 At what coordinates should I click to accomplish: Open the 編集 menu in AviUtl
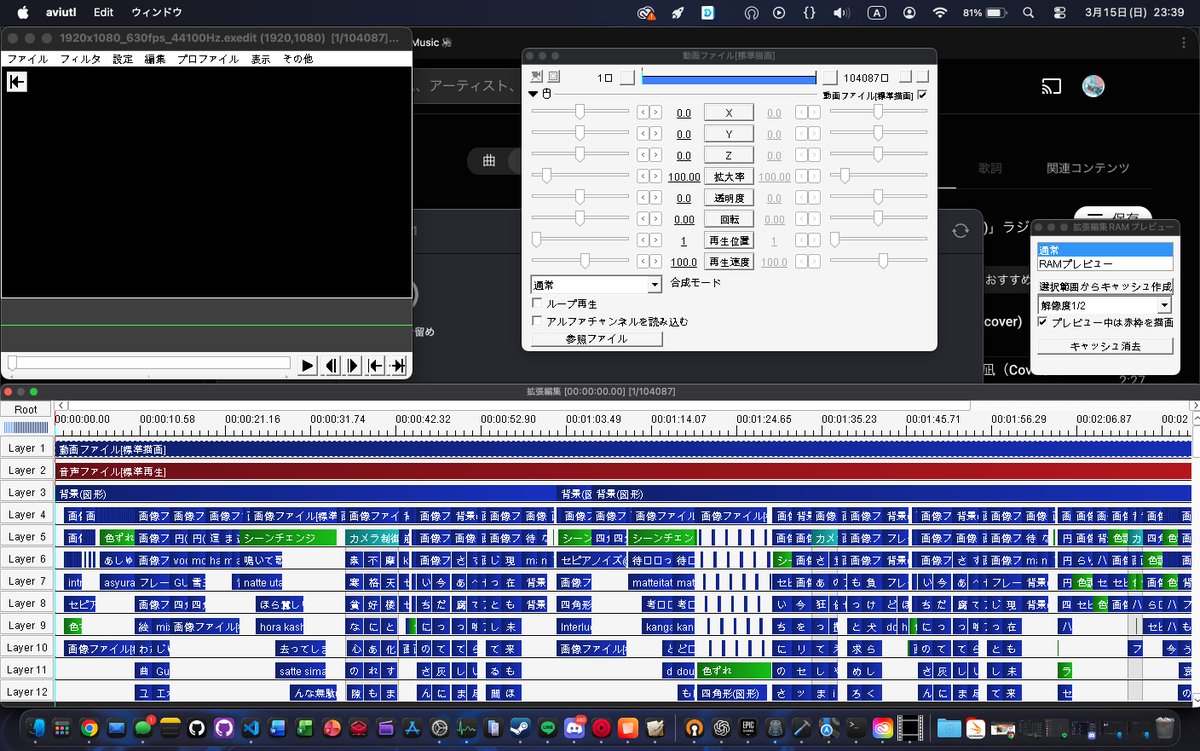(x=155, y=59)
